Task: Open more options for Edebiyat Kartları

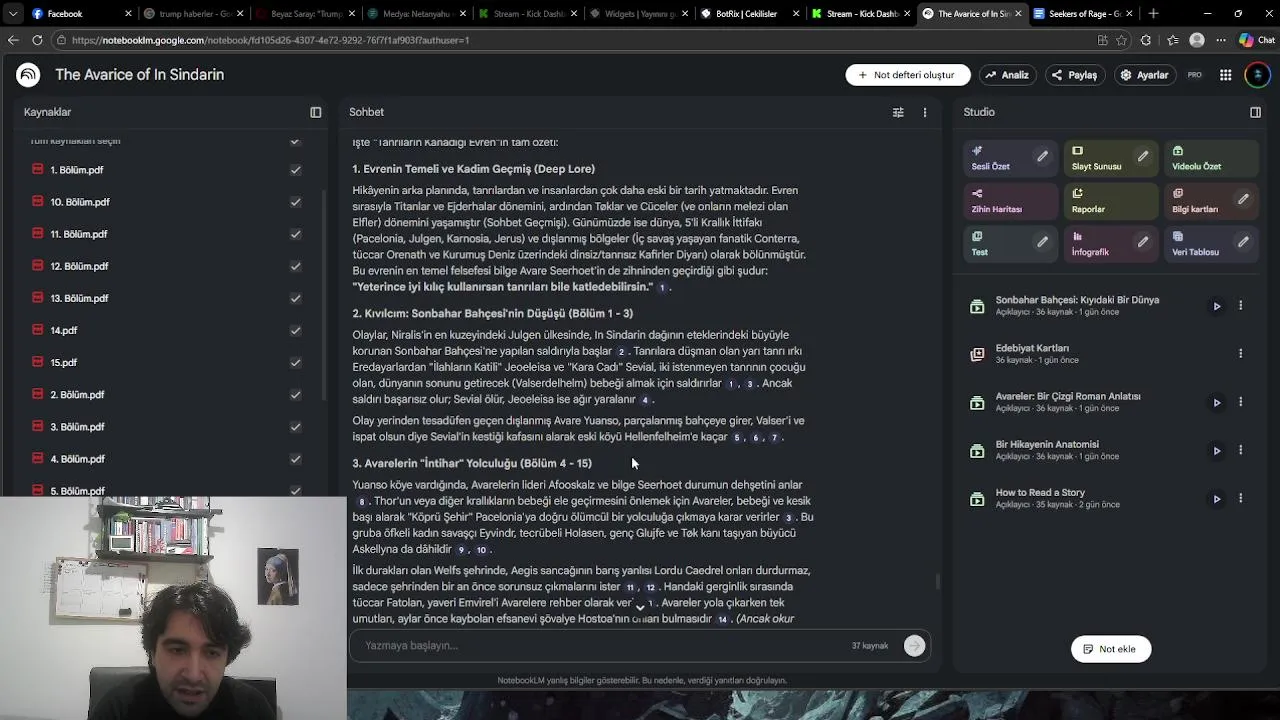Action: point(1241,354)
